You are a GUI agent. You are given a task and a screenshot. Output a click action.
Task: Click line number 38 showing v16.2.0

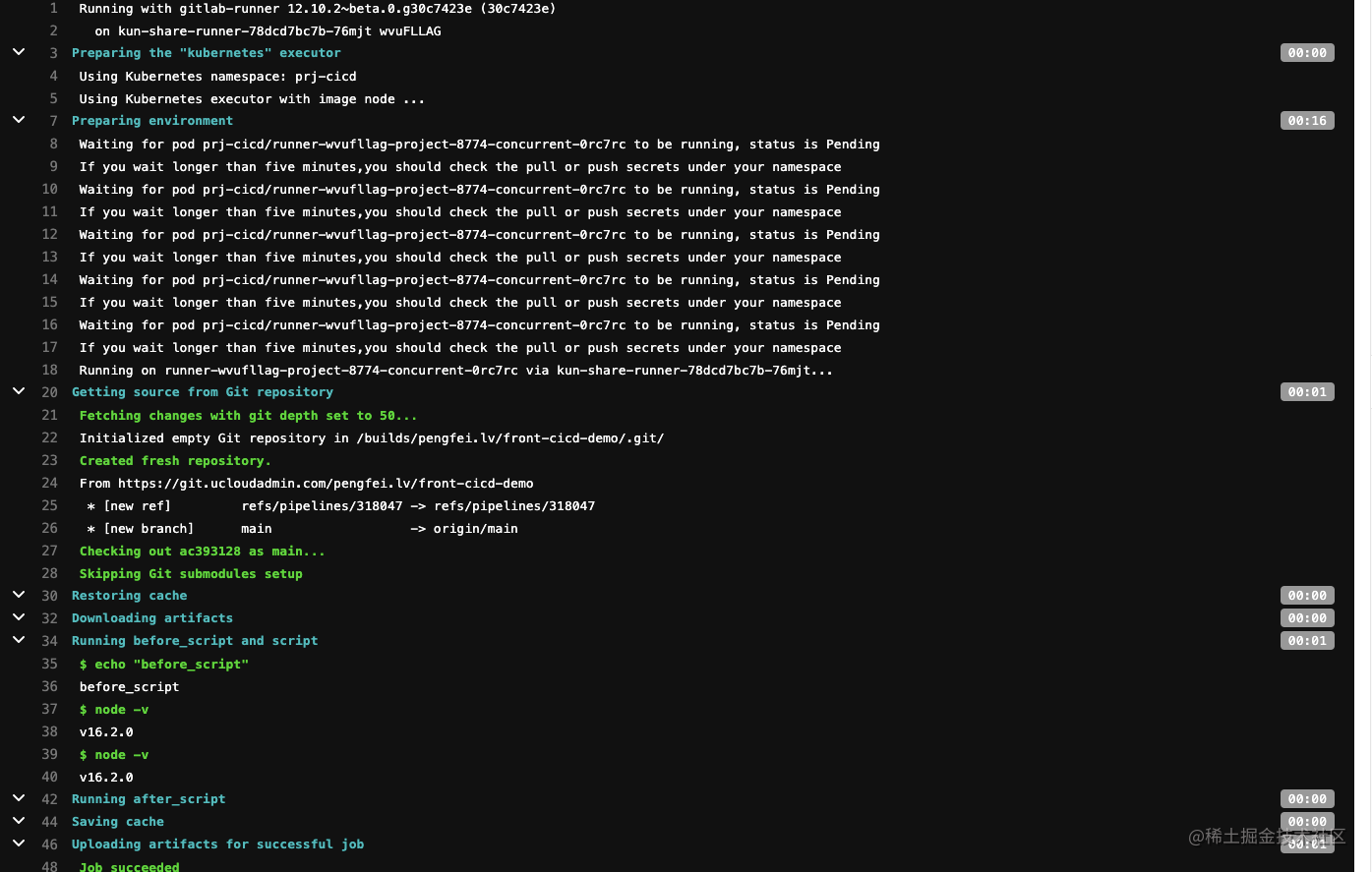[x=49, y=731]
